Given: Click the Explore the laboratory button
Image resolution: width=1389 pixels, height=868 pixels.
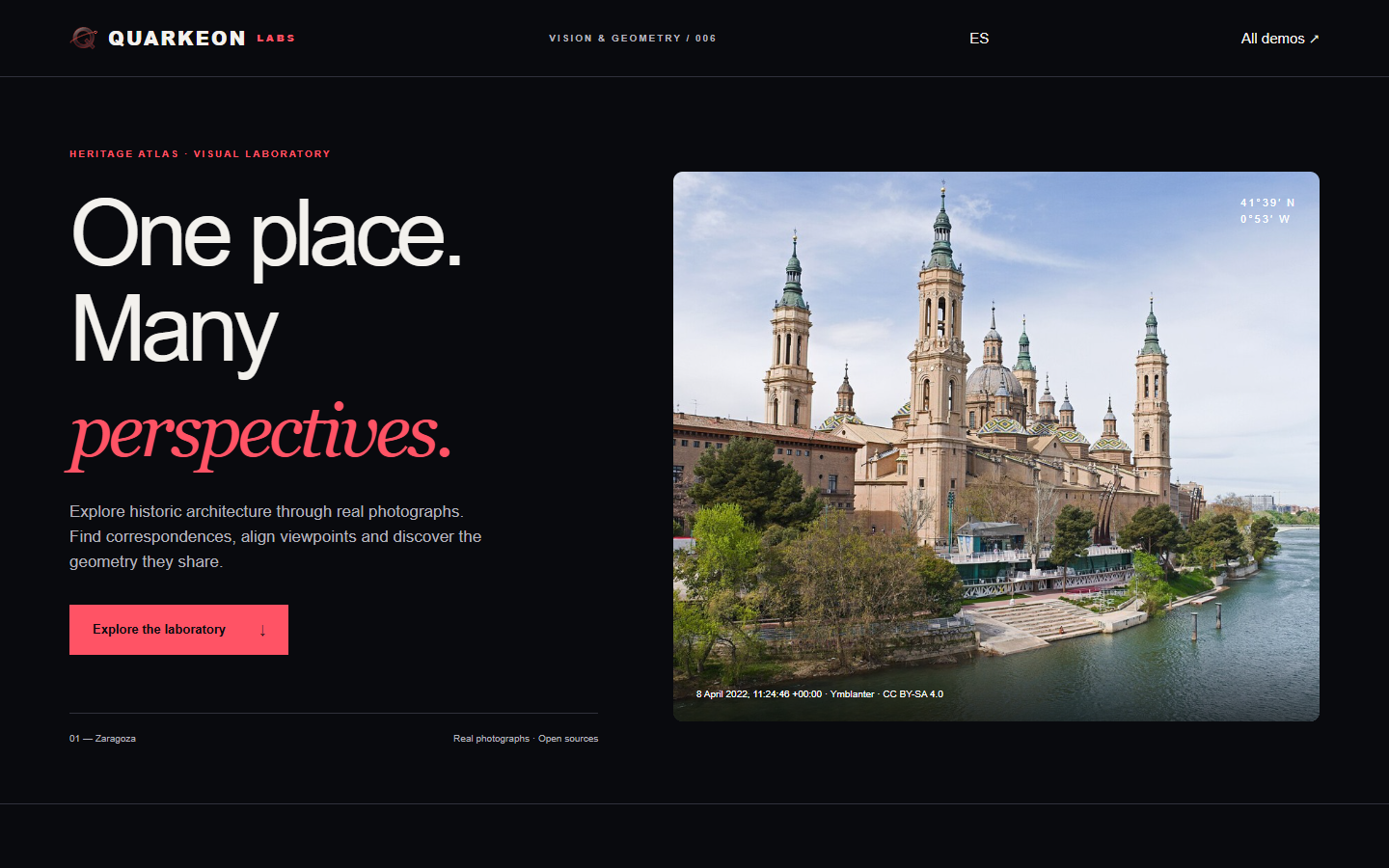Looking at the screenshot, I should [x=178, y=630].
